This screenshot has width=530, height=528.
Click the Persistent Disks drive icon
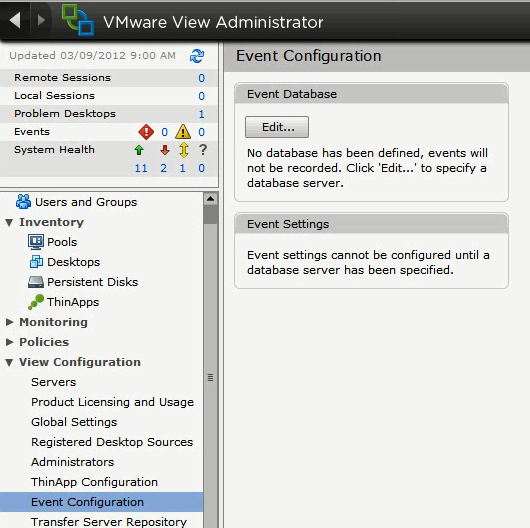pyautogui.click(x=36, y=282)
